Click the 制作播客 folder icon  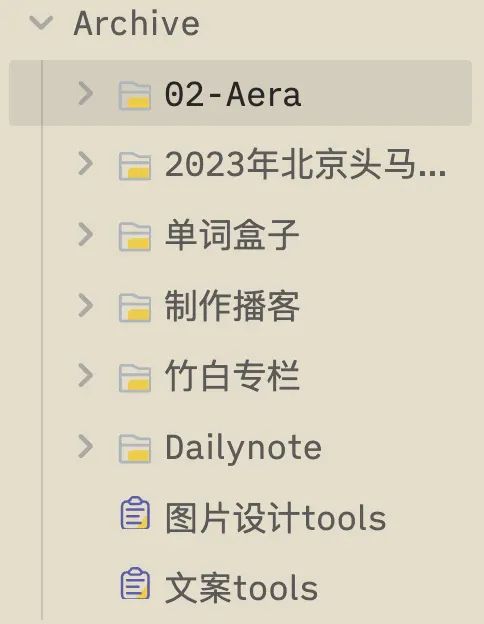point(135,307)
